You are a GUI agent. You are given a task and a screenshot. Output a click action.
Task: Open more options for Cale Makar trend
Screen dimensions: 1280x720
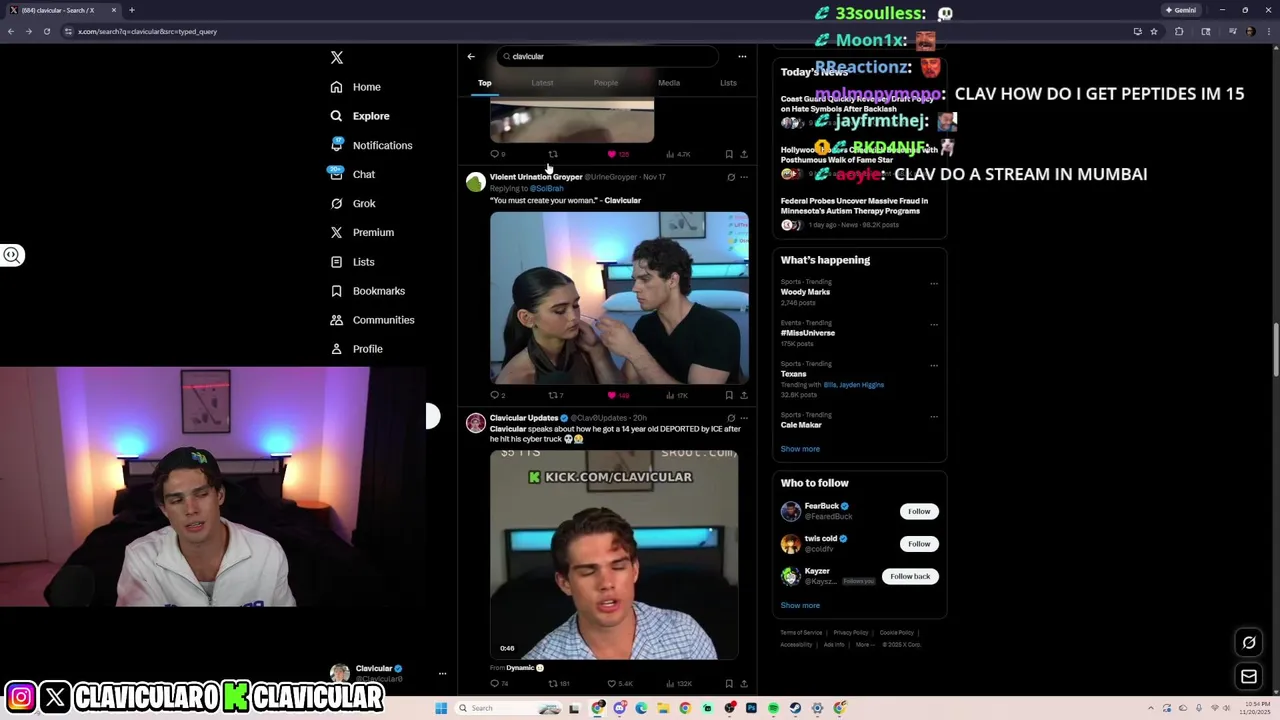pos(934,416)
